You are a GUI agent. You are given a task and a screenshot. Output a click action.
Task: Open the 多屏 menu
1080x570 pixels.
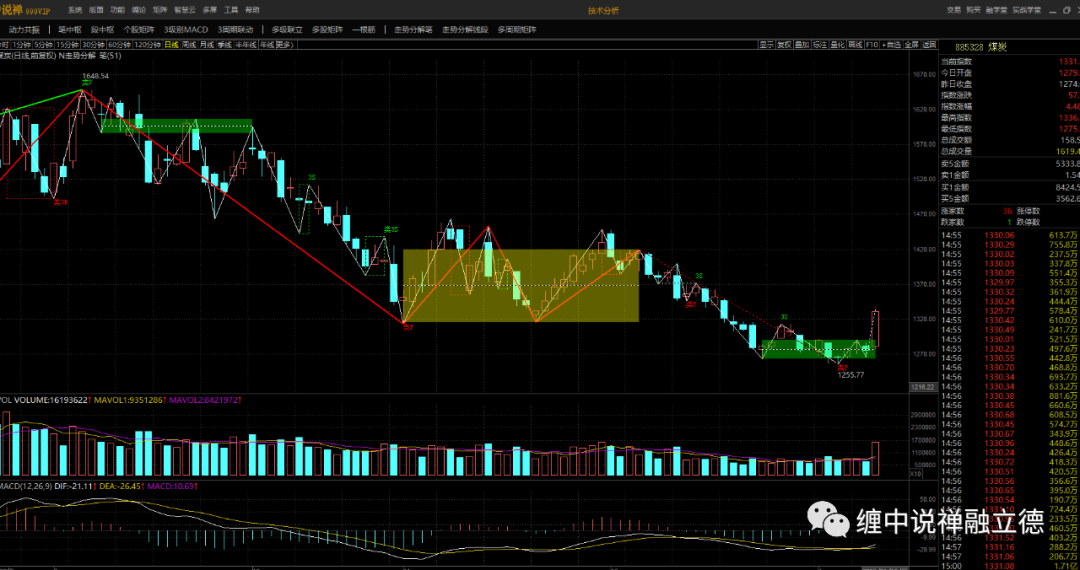[x=210, y=10]
